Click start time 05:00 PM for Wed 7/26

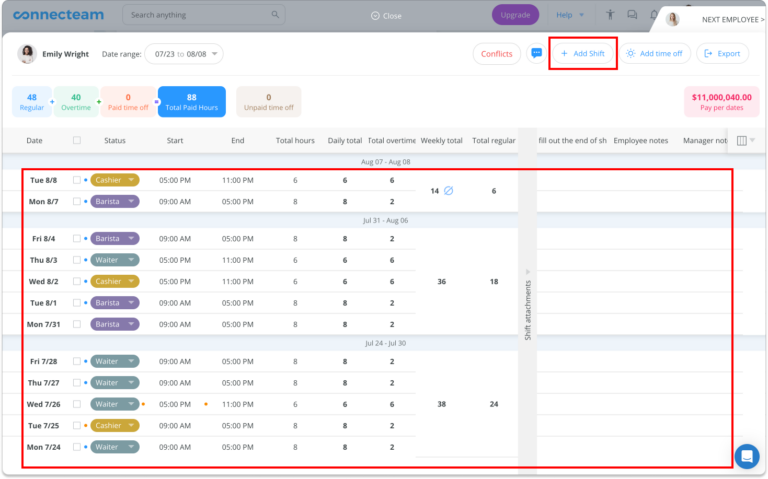pyautogui.click(x=175, y=404)
